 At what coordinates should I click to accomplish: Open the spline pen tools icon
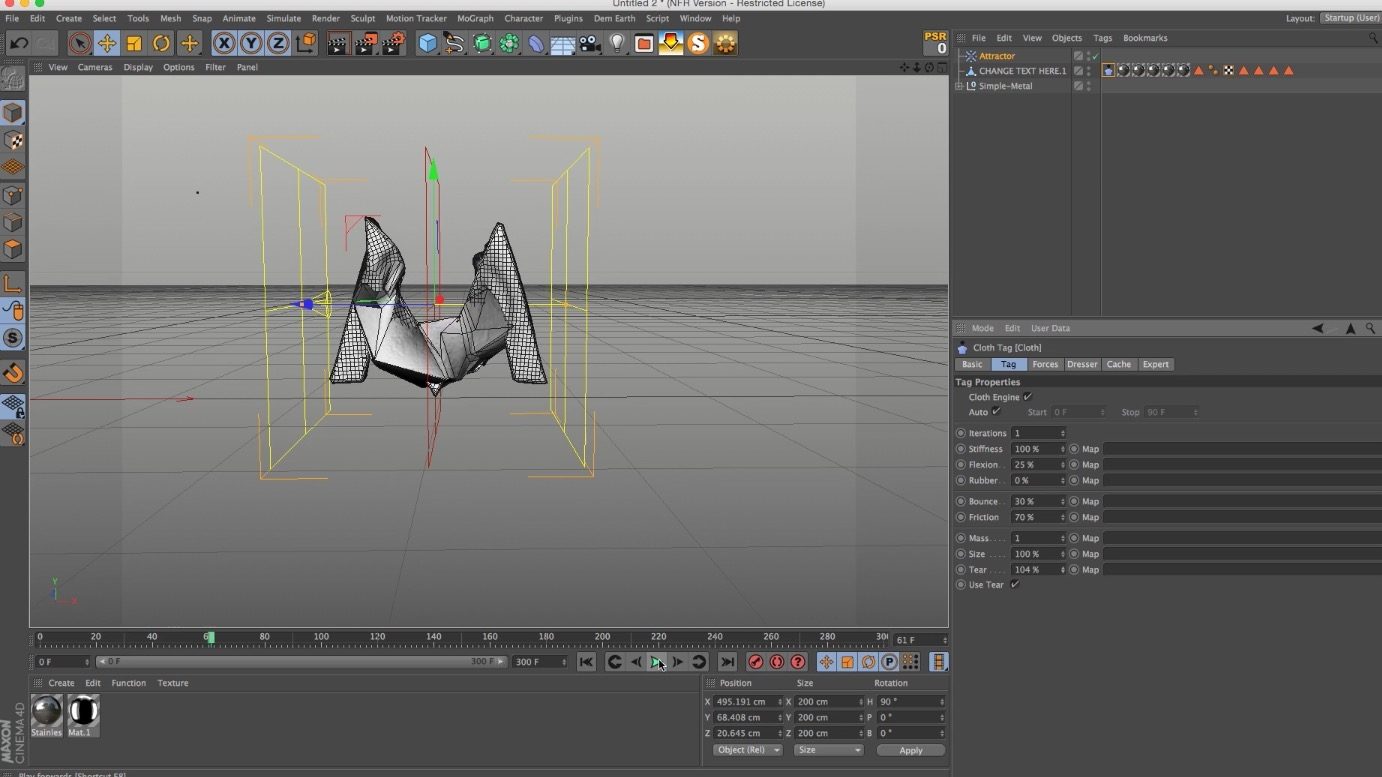pos(455,43)
